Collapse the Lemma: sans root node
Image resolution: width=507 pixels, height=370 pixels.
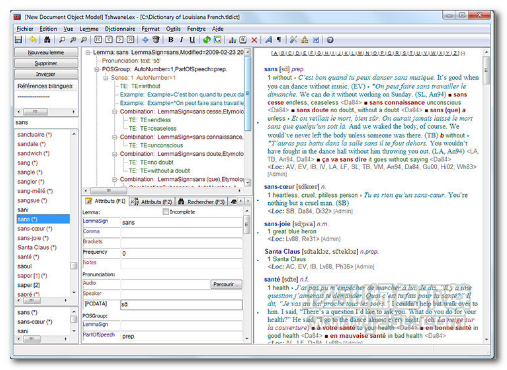tap(88, 53)
